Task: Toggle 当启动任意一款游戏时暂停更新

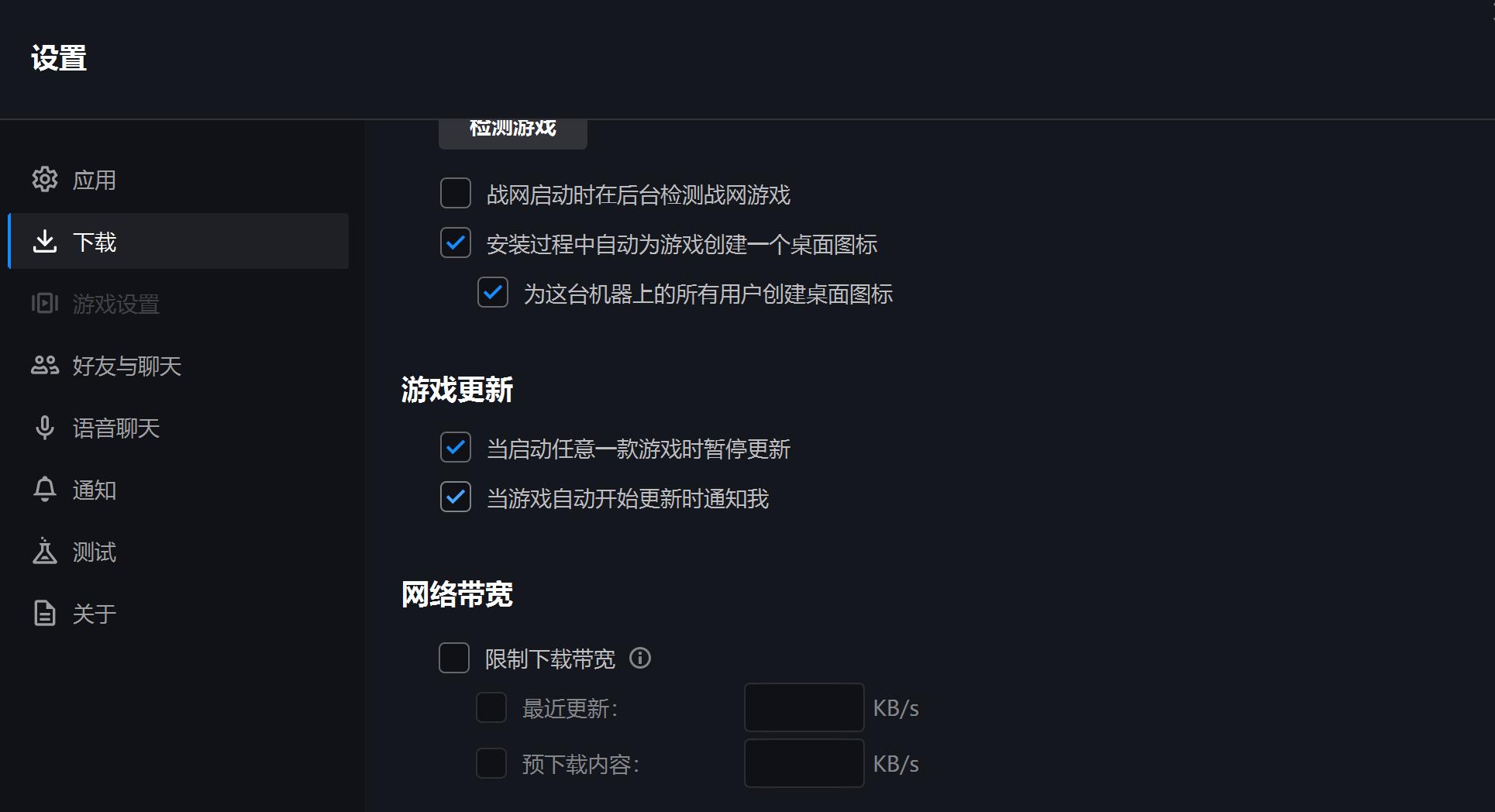Action: [455, 447]
